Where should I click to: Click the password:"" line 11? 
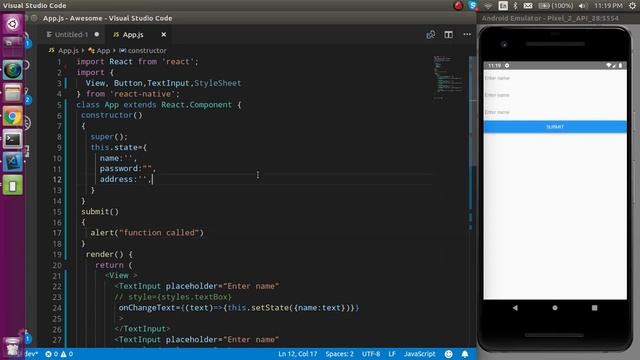pos(128,169)
